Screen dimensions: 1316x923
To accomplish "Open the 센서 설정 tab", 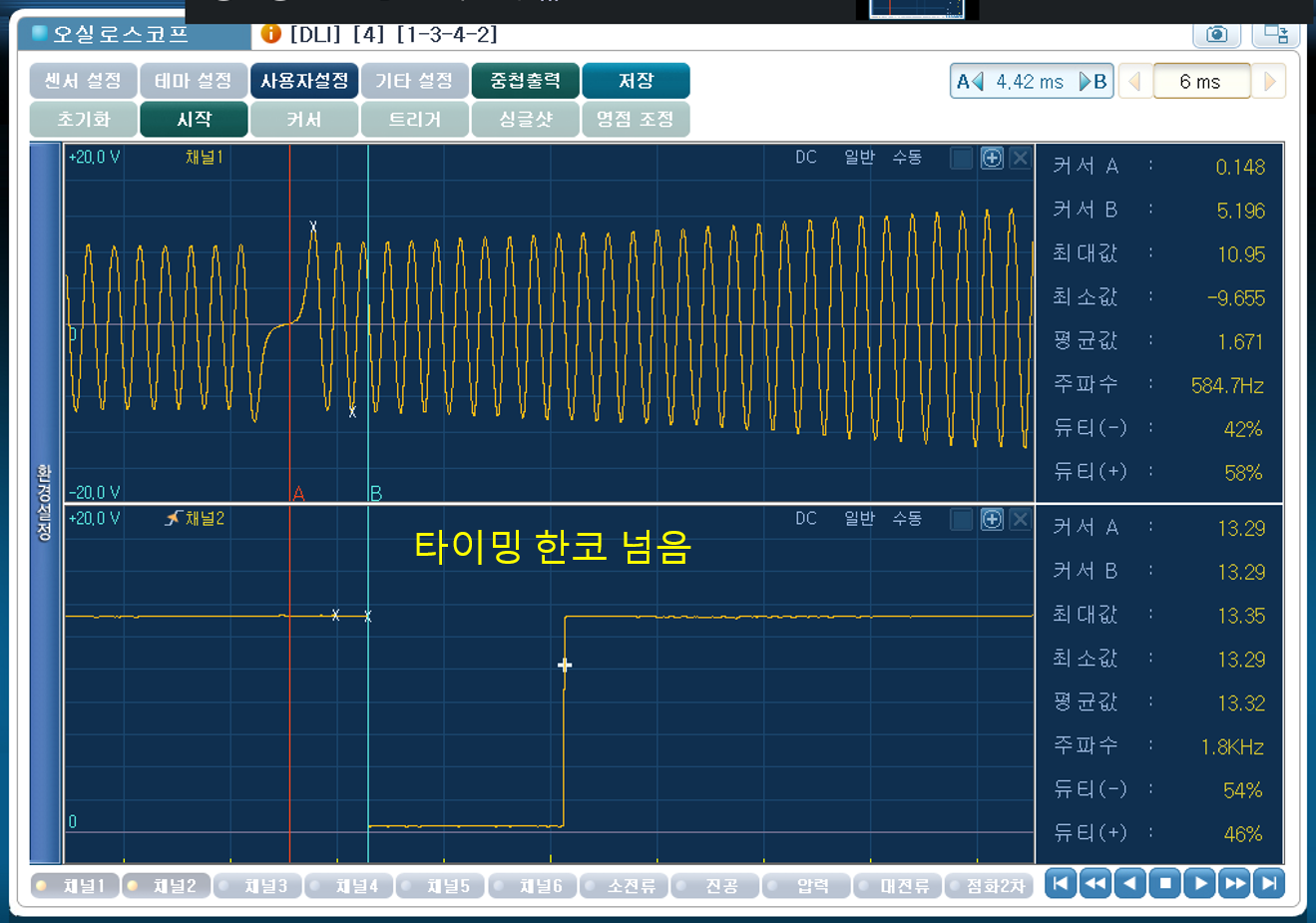I will click(x=83, y=81).
